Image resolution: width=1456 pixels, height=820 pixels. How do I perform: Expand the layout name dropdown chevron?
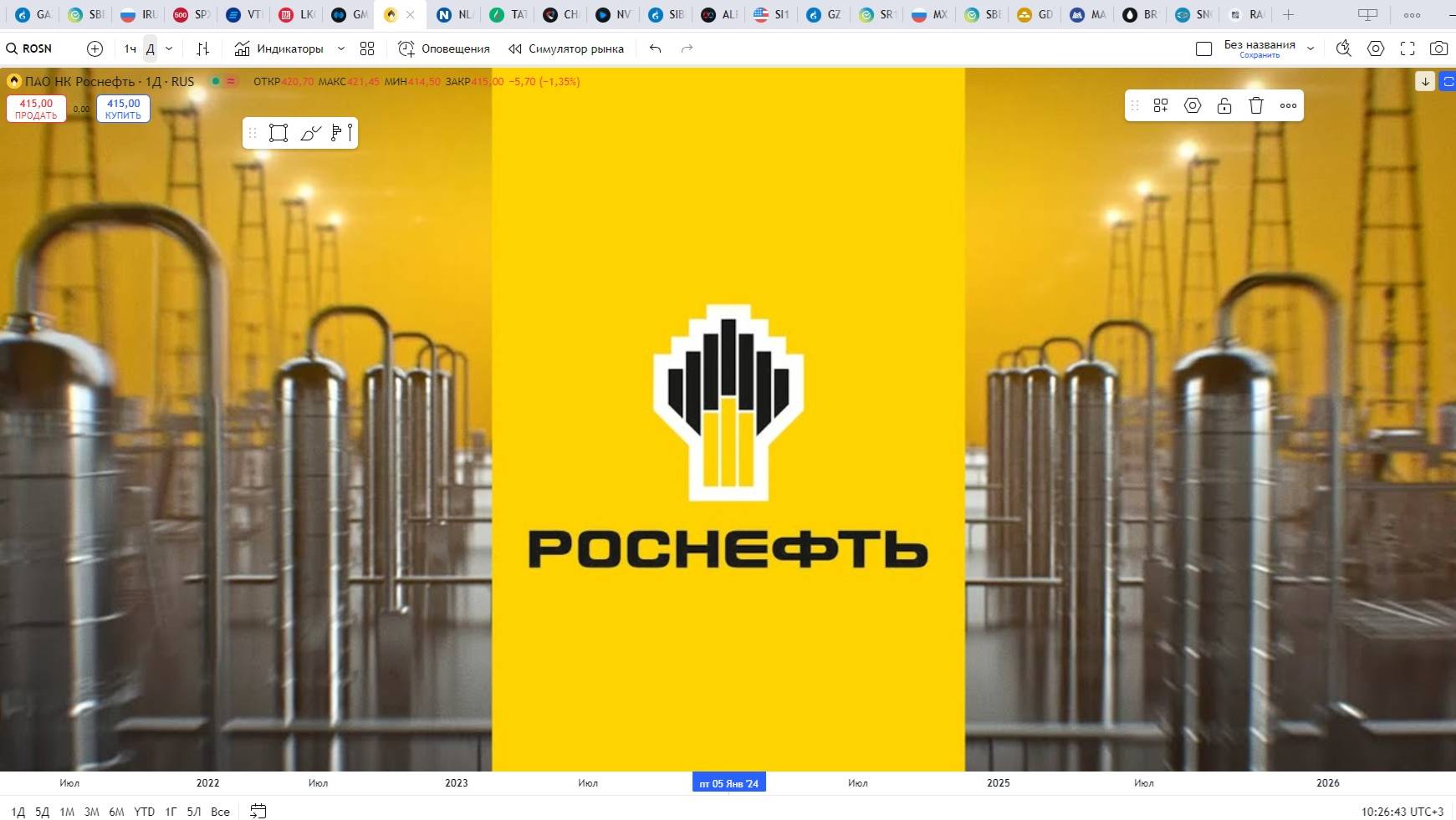click(1310, 48)
